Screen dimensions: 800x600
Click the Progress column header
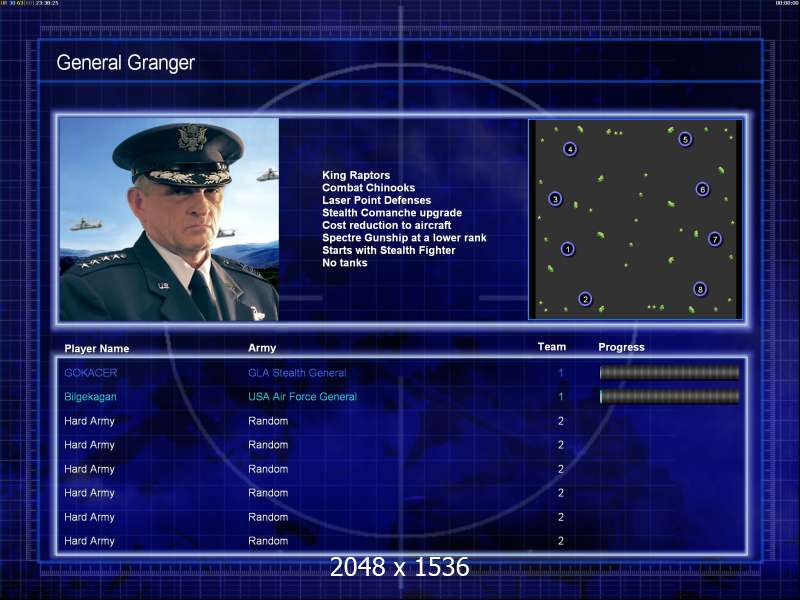click(621, 347)
